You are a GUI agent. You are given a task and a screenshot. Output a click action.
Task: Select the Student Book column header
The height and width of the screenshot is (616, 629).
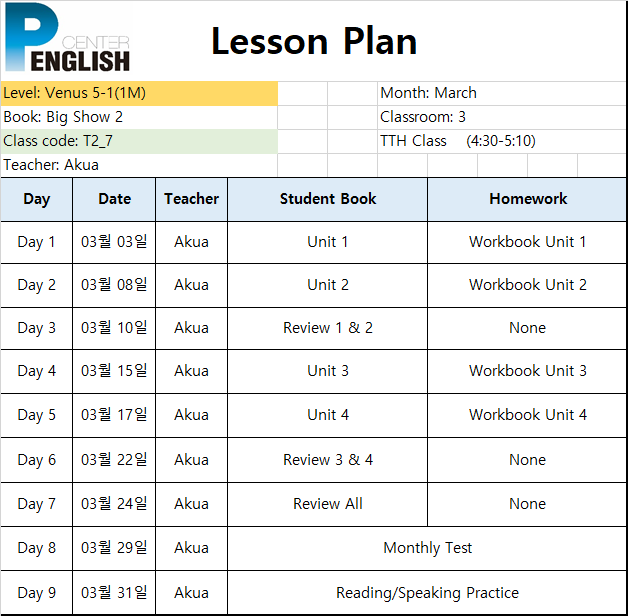tap(328, 199)
